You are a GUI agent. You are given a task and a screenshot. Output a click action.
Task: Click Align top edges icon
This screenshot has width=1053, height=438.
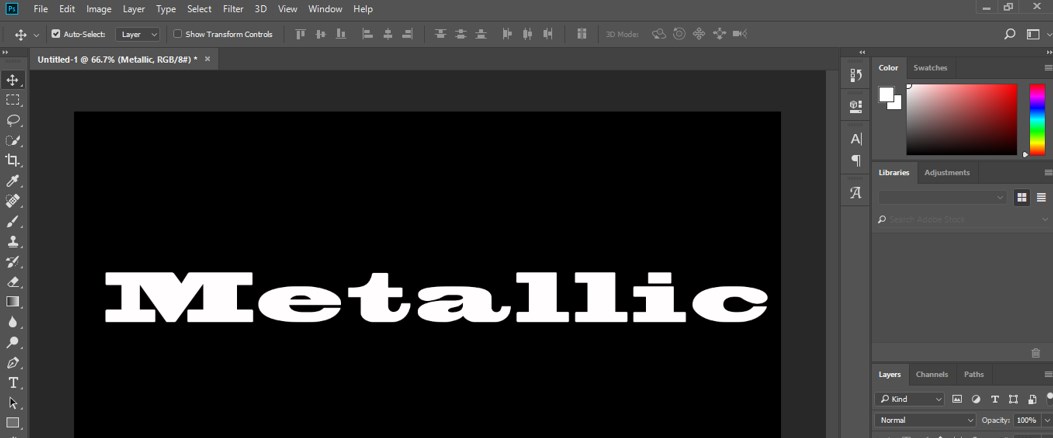(x=300, y=34)
